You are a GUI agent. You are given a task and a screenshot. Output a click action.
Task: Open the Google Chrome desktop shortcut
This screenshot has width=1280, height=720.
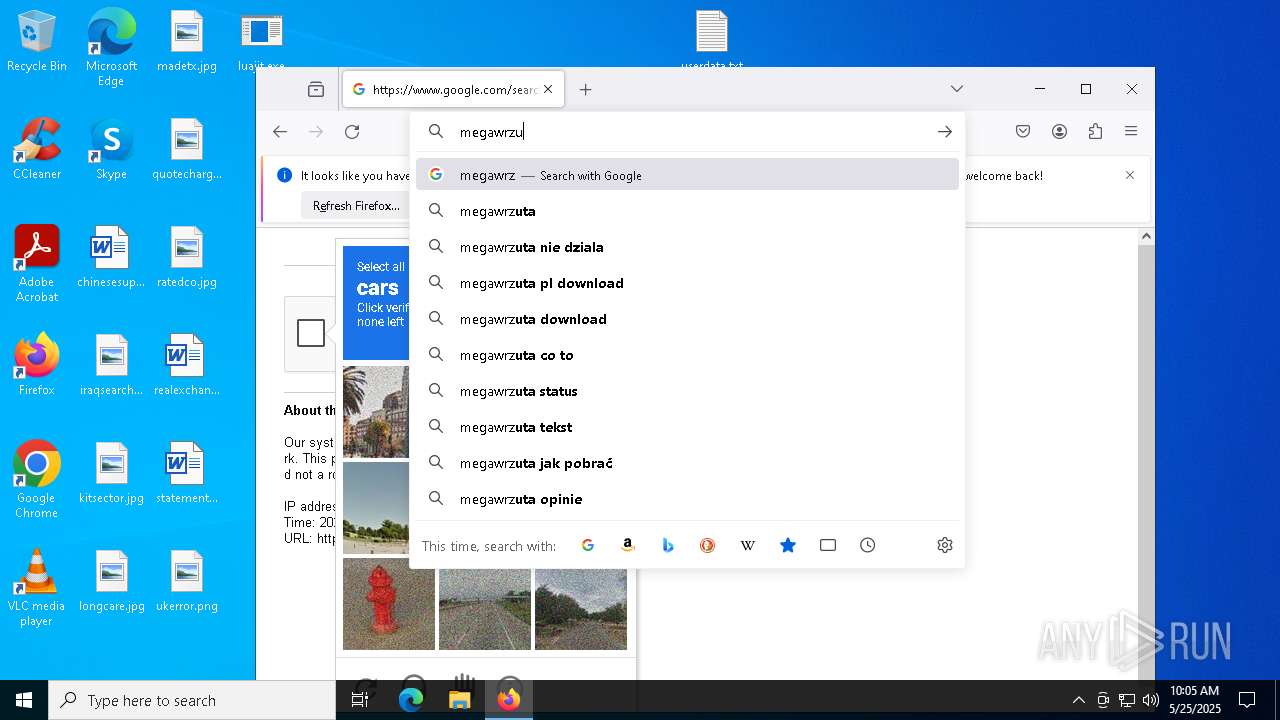click(37, 480)
